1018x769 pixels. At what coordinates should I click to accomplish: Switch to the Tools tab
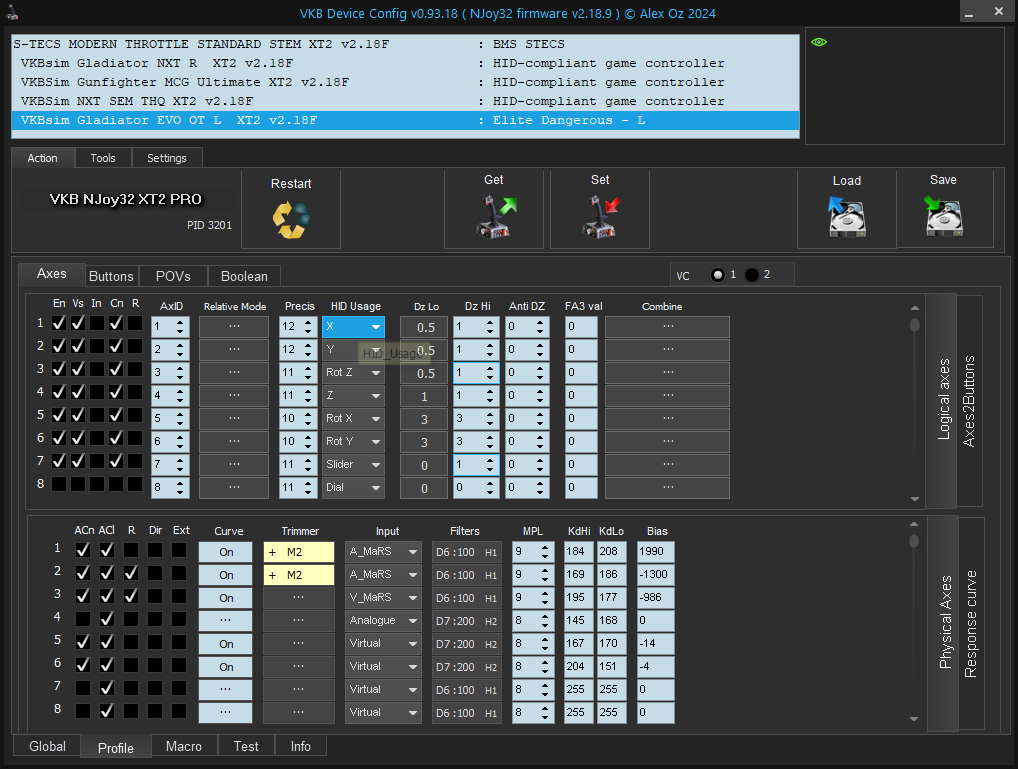[103, 158]
